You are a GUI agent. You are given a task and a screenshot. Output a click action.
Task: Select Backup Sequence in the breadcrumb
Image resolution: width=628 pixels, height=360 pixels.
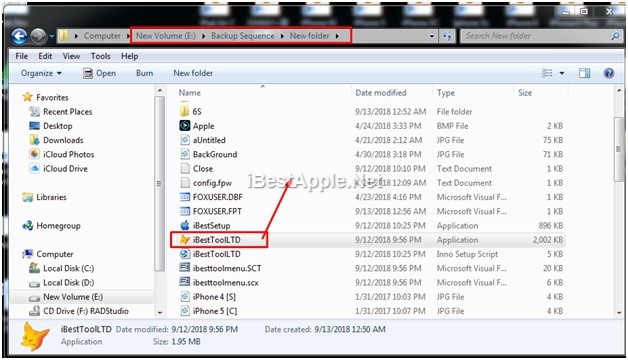pyautogui.click(x=243, y=36)
